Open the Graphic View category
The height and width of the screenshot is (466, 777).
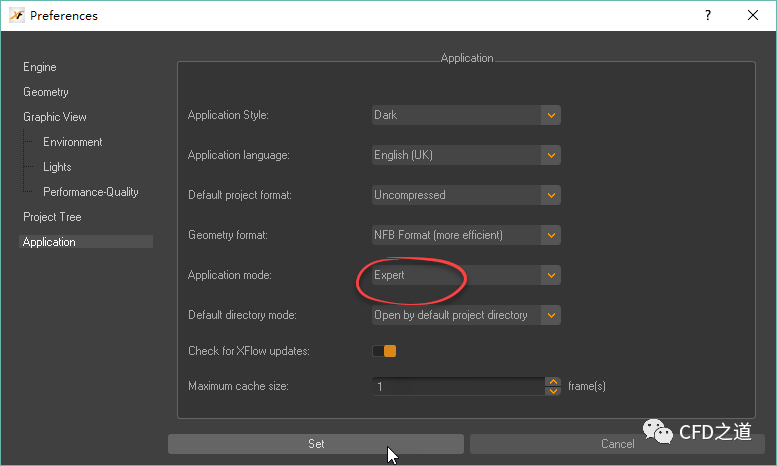click(x=55, y=117)
